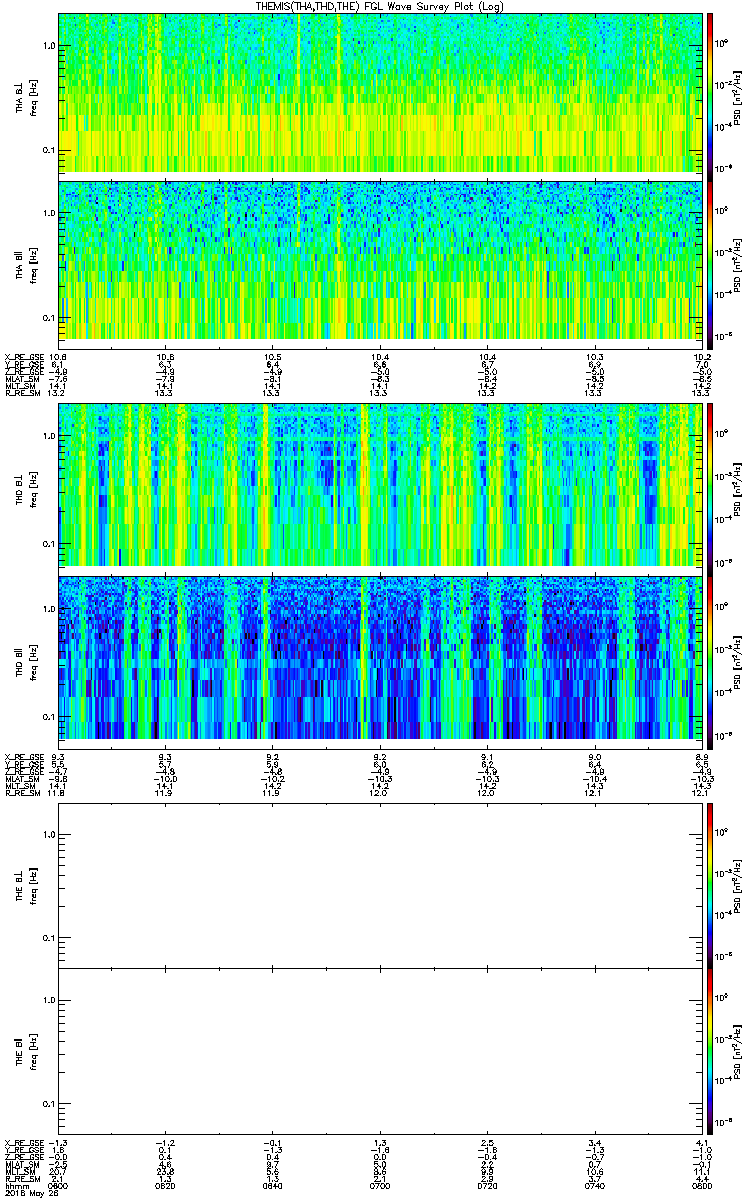Click the THE B-perpendicular freq [Hz] axis label

tap(33, 886)
